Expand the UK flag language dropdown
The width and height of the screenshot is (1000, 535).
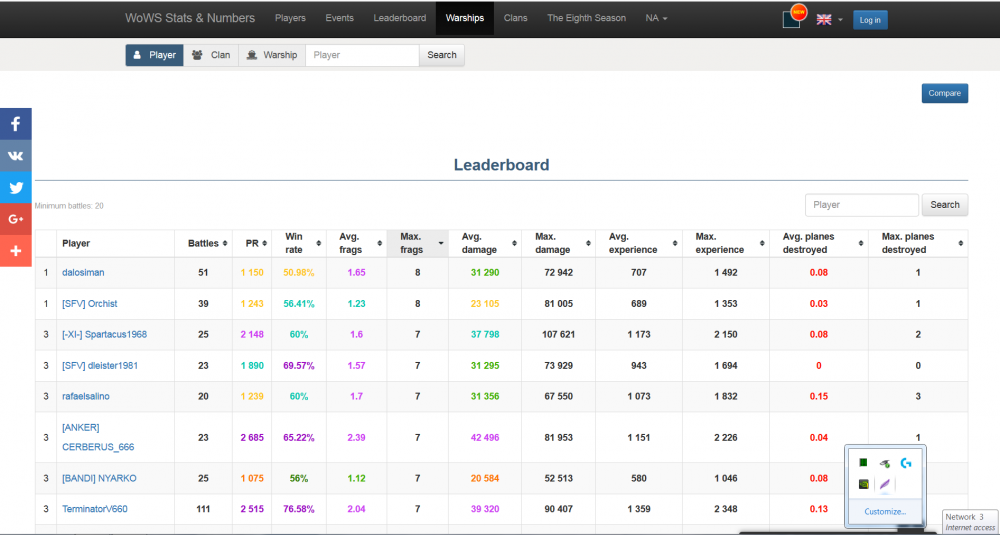click(829, 19)
